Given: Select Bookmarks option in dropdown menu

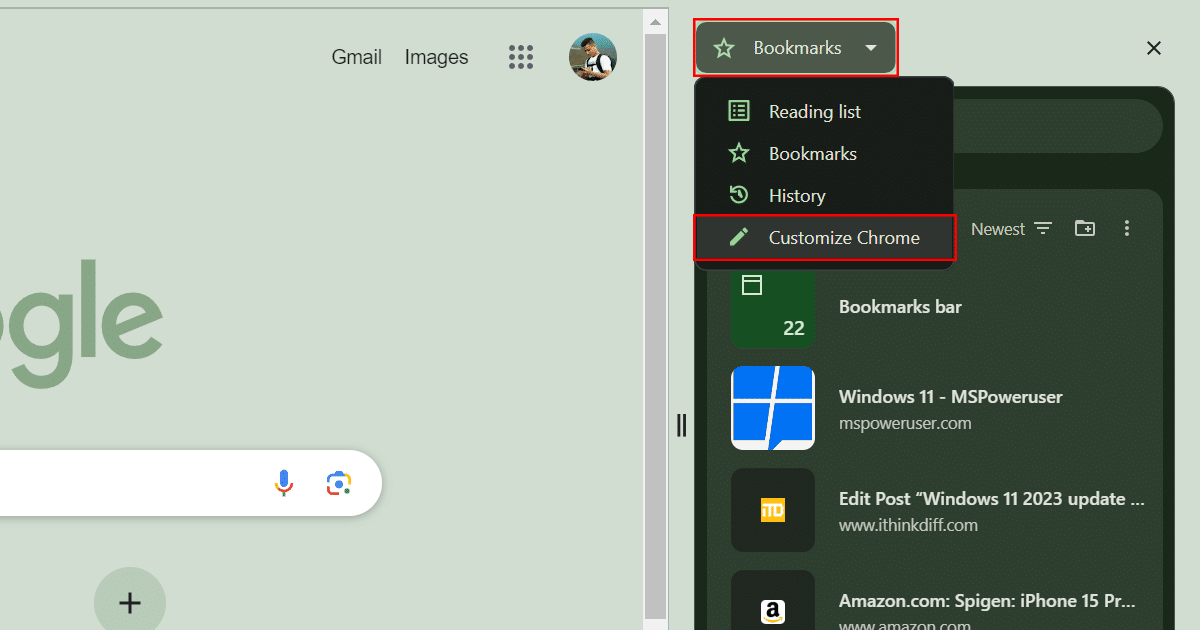Looking at the screenshot, I should [812, 154].
